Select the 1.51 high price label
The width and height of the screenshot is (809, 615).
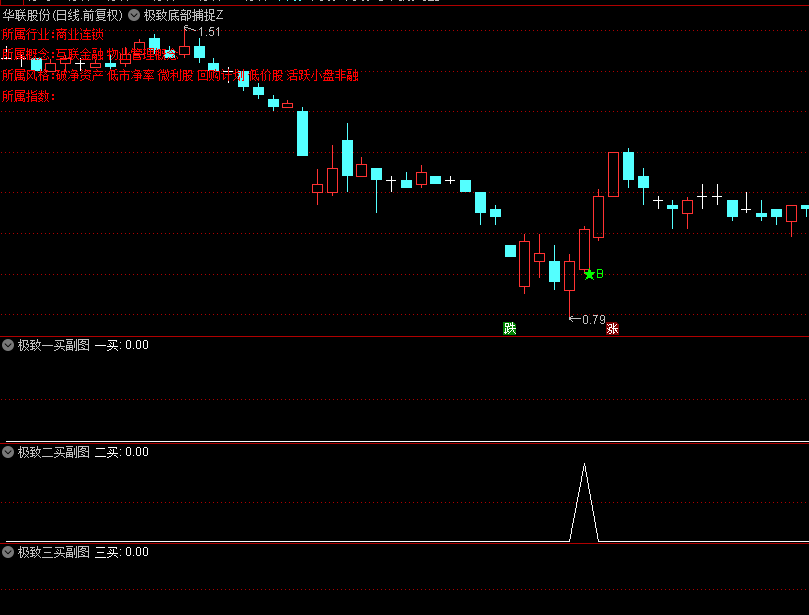[x=209, y=32]
